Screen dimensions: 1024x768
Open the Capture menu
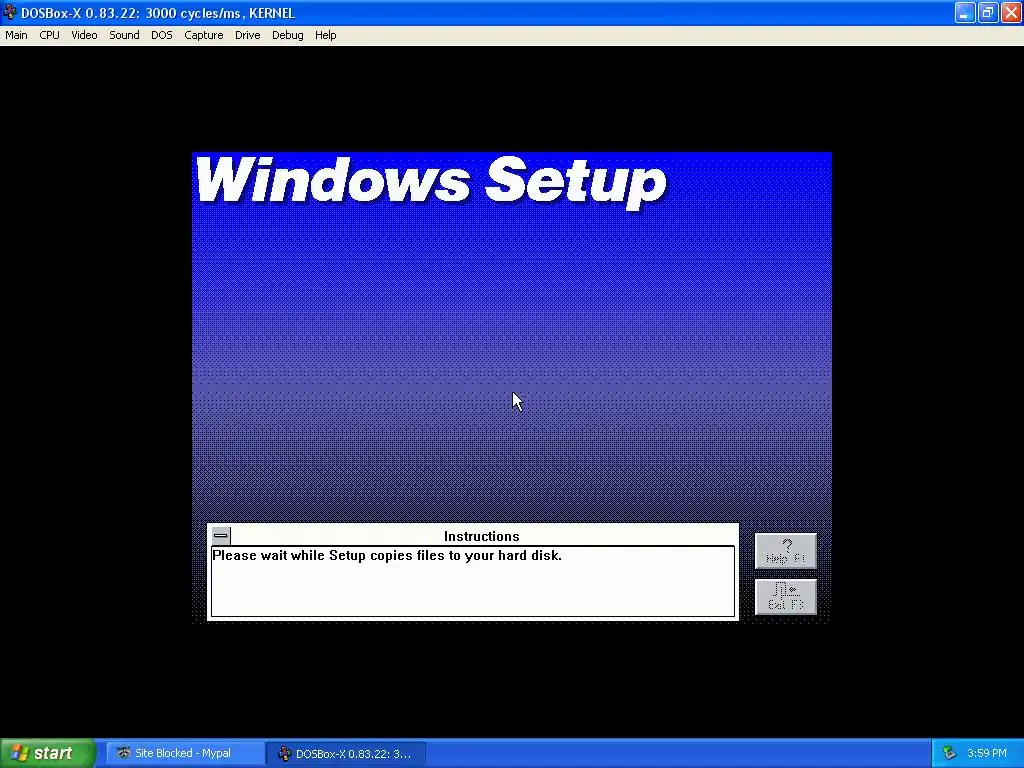click(204, 35)
